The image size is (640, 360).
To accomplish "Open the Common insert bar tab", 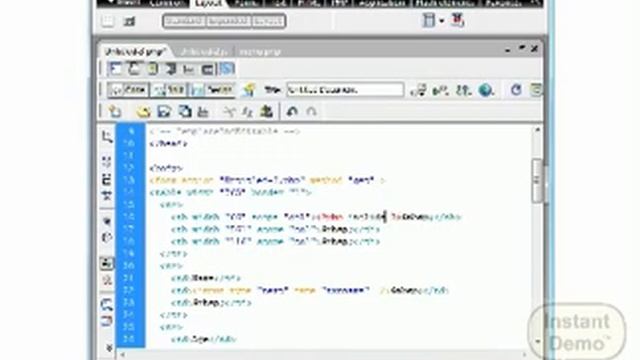I will (167, 3).
